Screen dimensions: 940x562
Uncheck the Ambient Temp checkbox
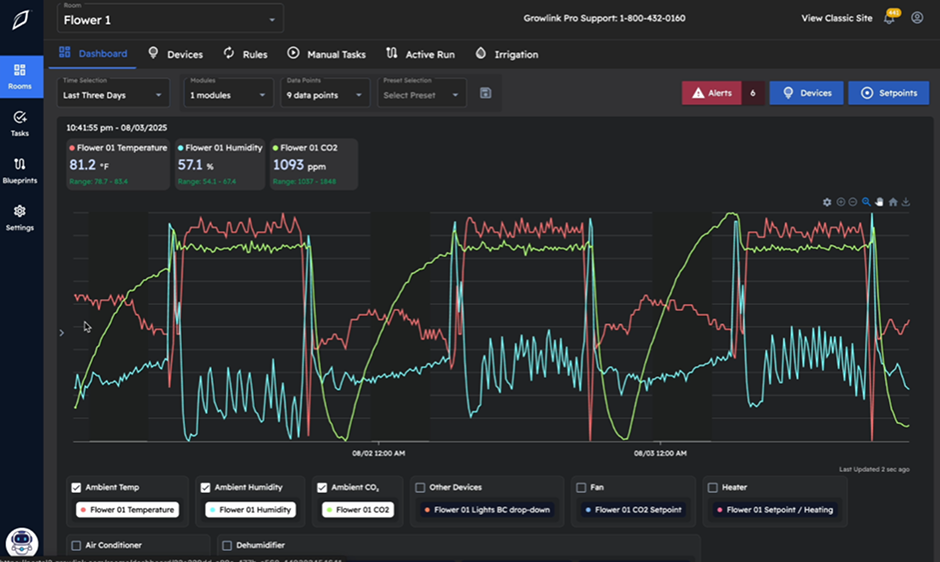click(x=76, y=488)
